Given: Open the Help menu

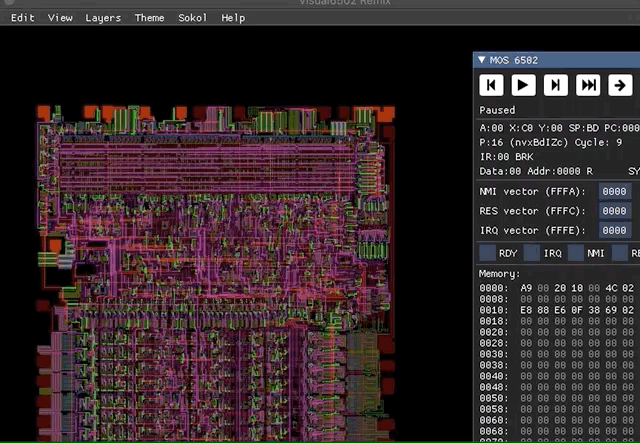Looking at the screenshot, I should click(x=233, y=18).
